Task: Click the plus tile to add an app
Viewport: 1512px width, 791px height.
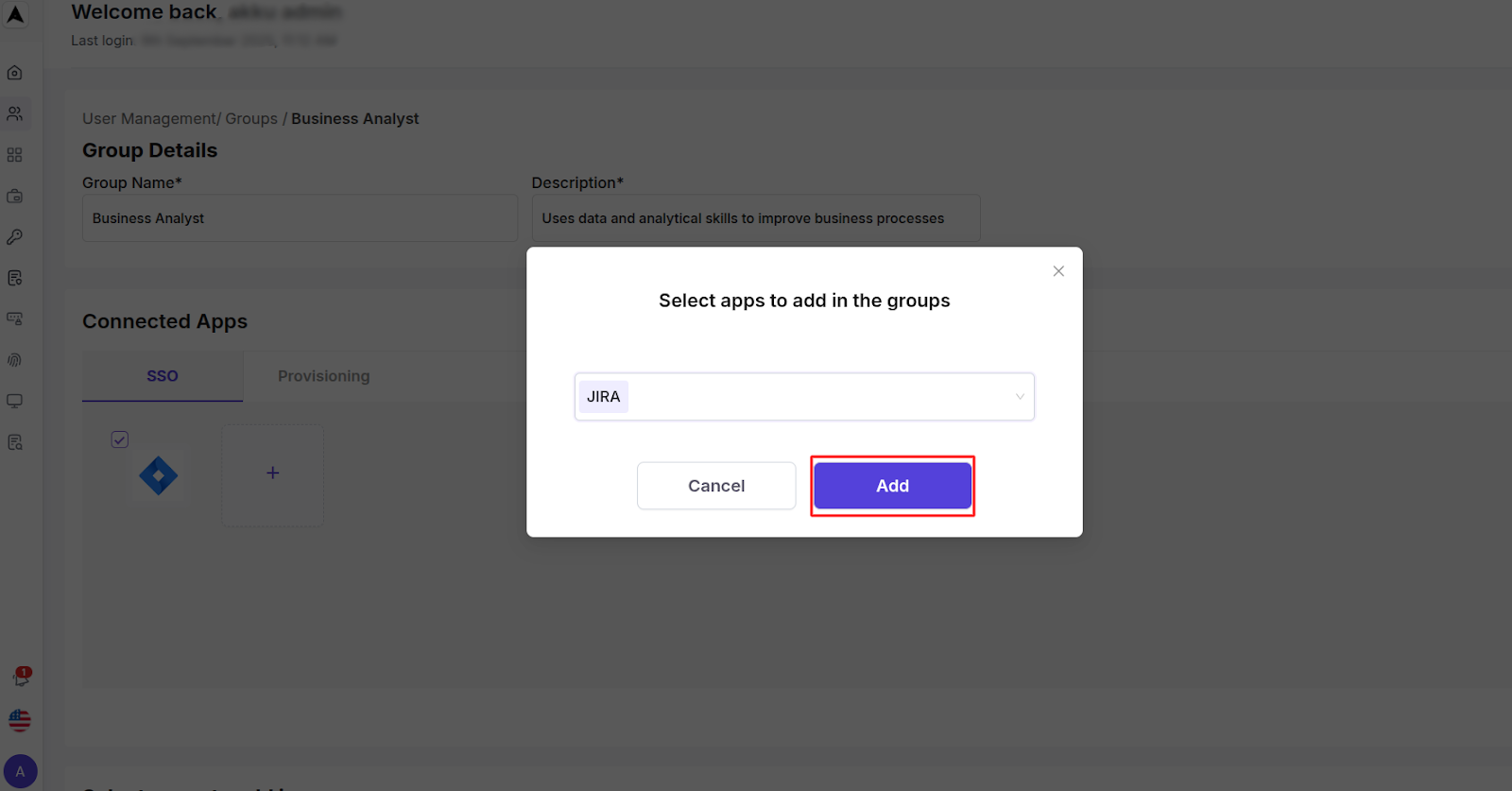Action: (272, 474)
